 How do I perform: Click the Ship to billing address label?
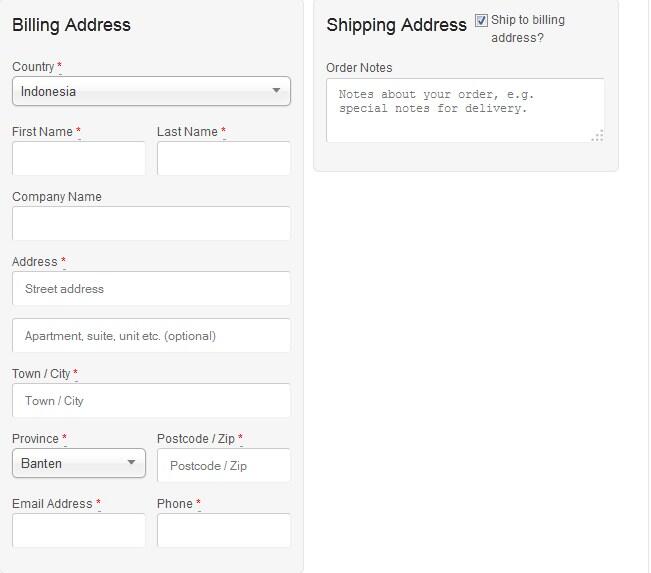[527, 29]
